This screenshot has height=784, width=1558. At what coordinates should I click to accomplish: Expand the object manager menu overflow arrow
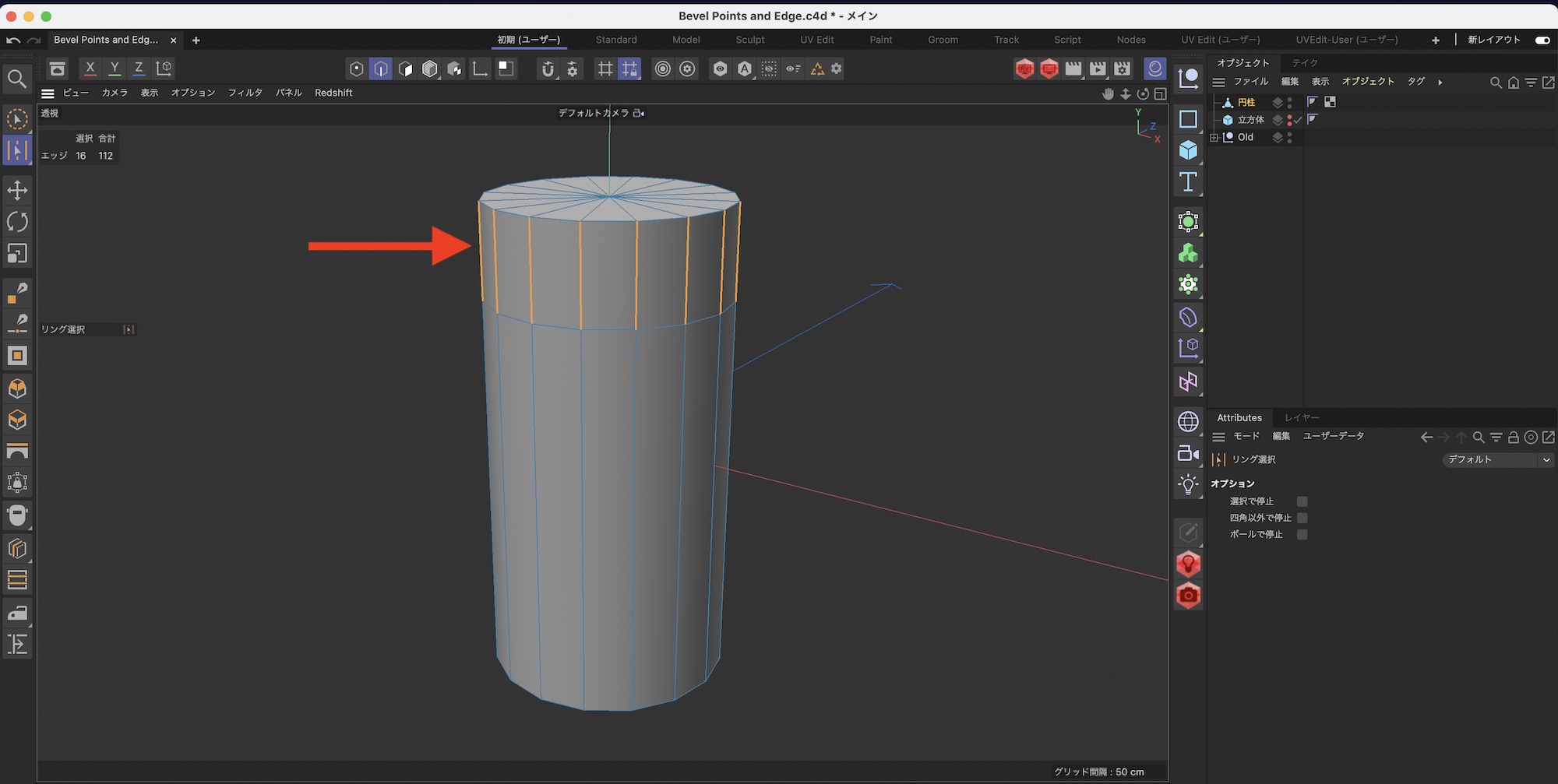(x=1440, y=82)
